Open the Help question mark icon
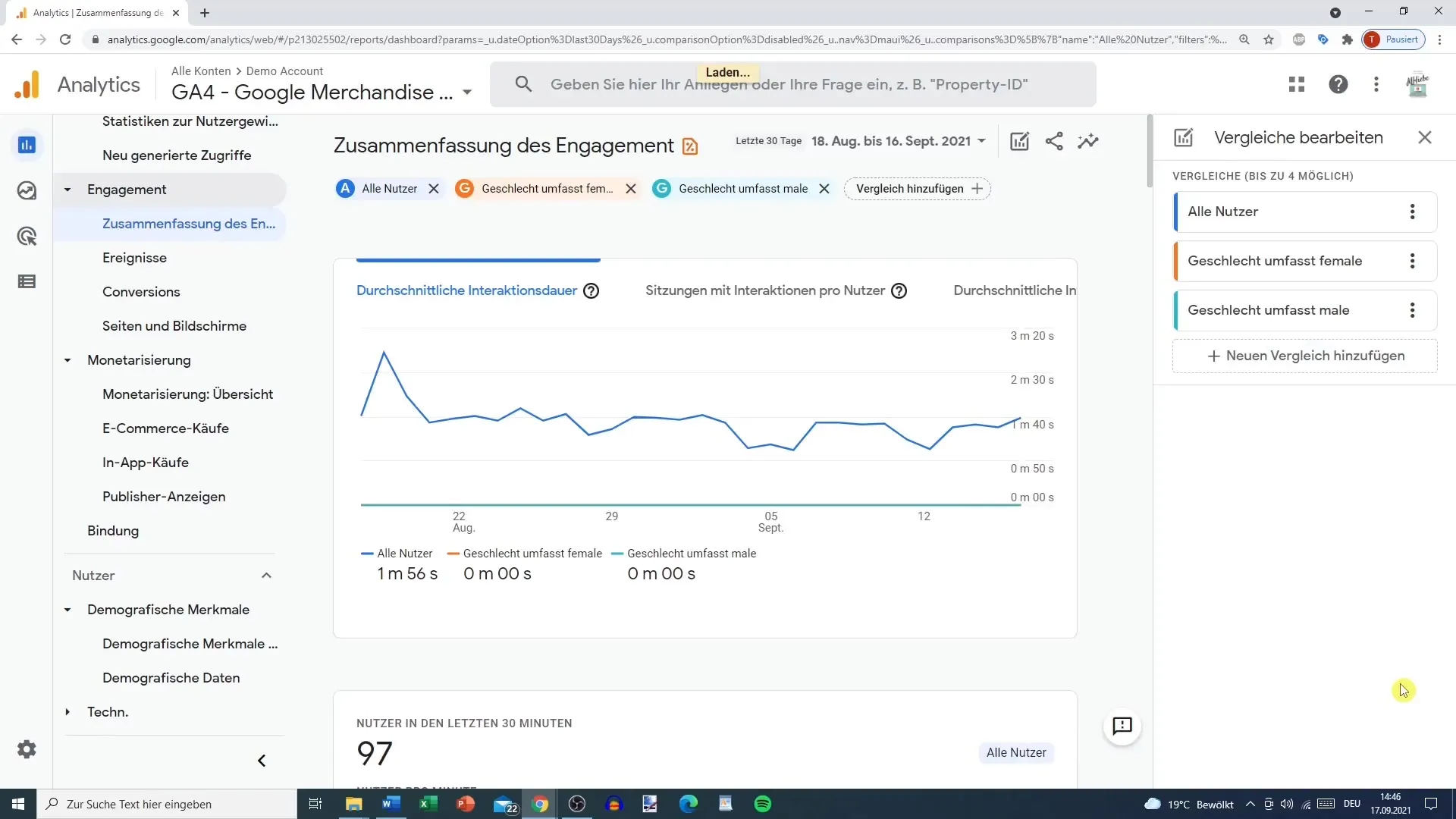 pos(1338,84)
